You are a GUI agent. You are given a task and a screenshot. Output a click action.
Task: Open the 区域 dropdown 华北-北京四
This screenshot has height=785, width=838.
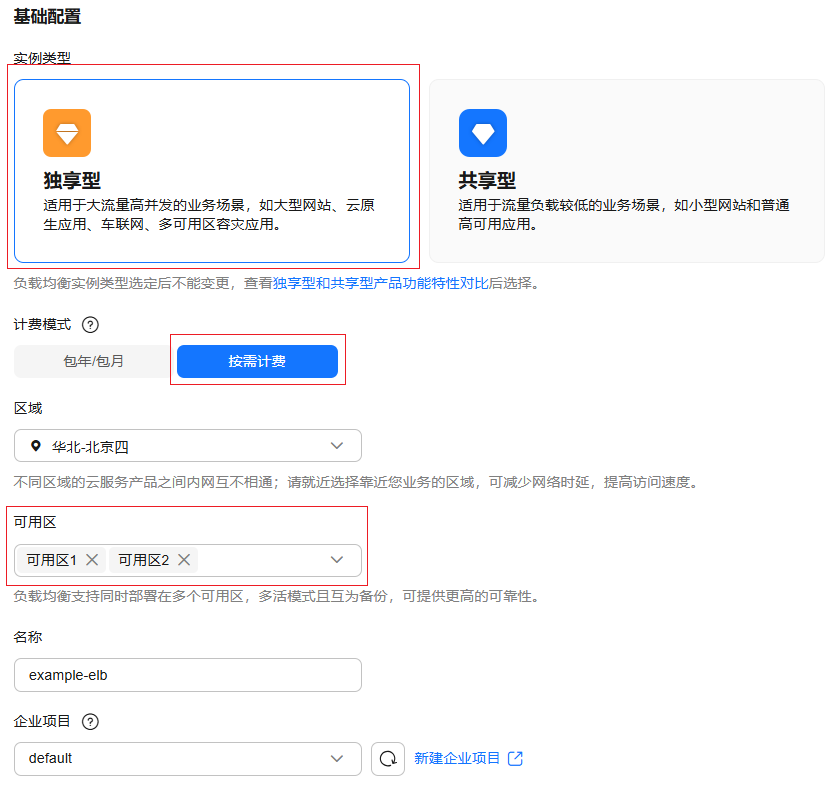(x=188, y=446)
